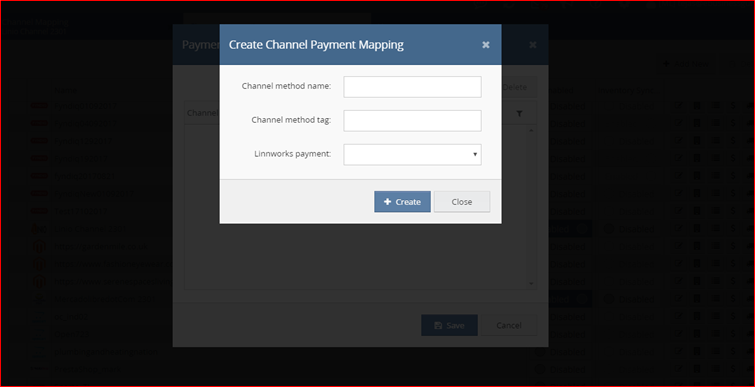Click the Name column header

(x=65, y=90)
